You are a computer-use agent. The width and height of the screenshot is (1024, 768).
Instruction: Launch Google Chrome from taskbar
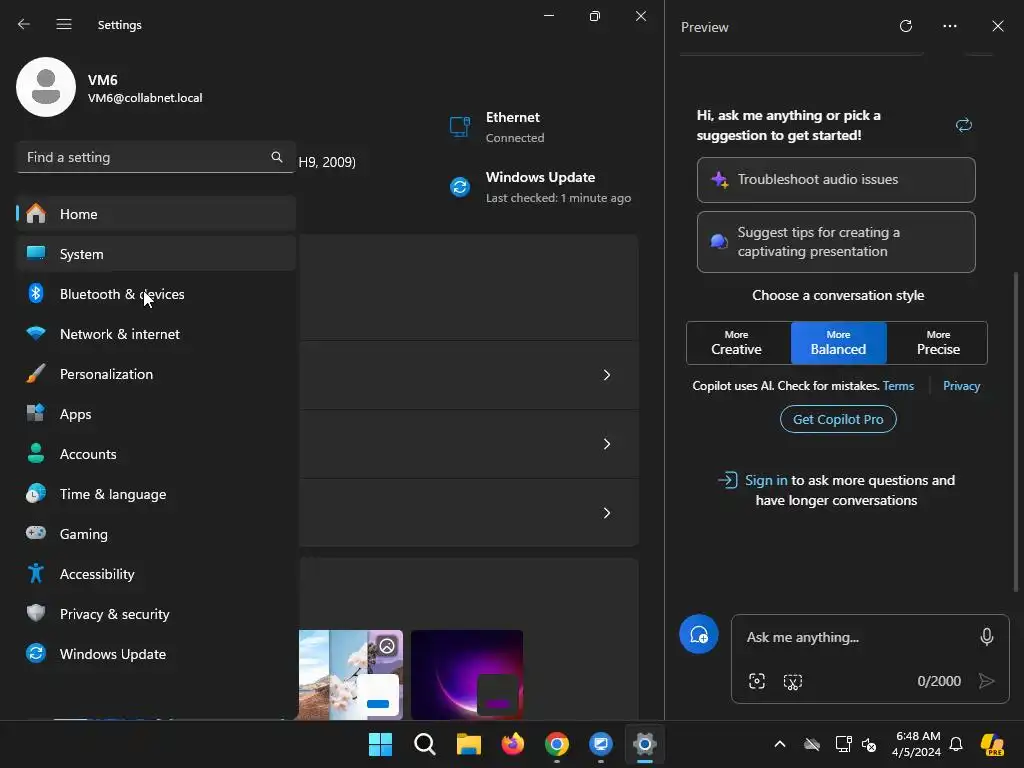pos(556,744)
